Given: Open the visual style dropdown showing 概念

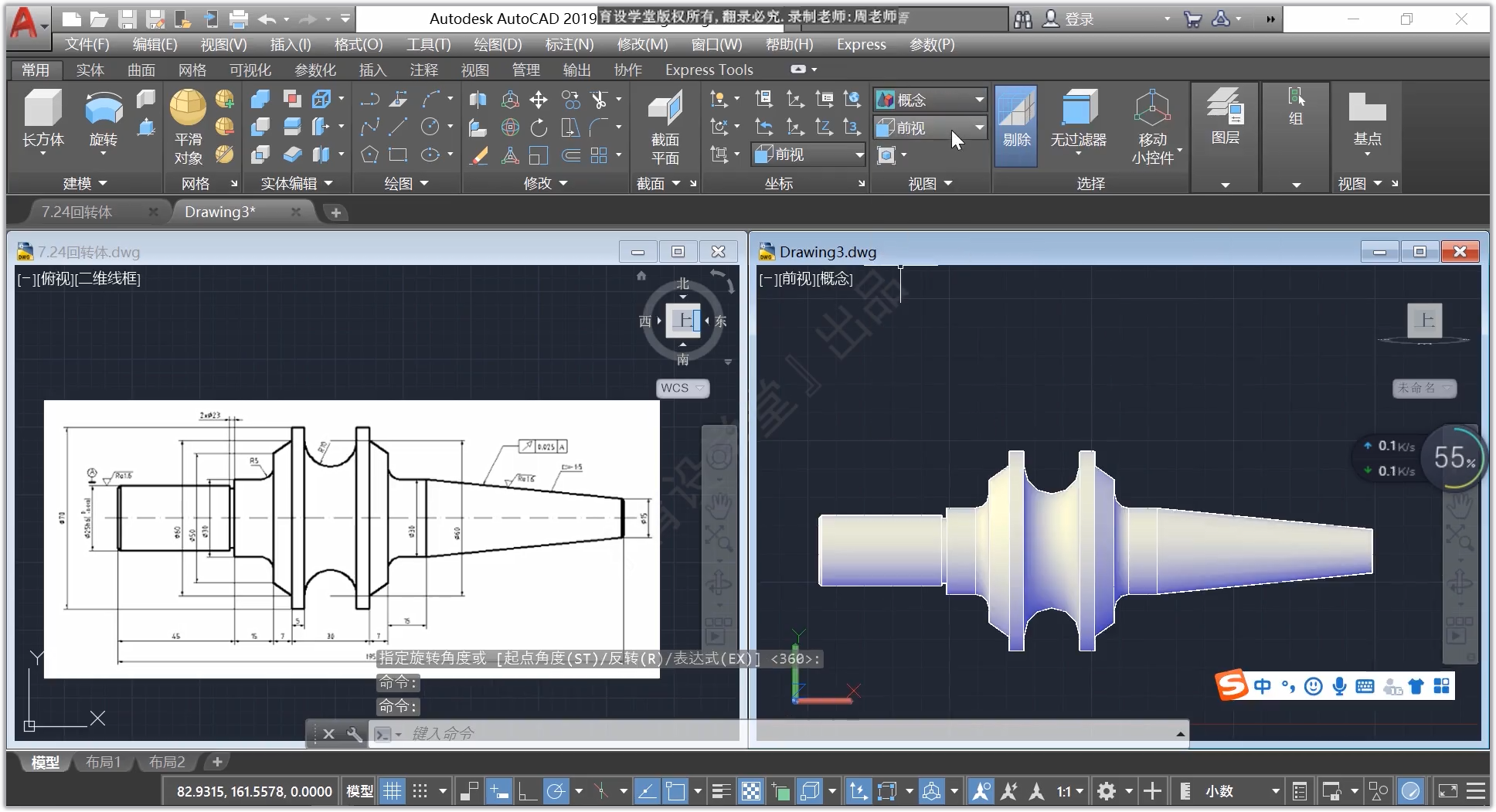Looking at the screenshot, I should coord(931,100).
